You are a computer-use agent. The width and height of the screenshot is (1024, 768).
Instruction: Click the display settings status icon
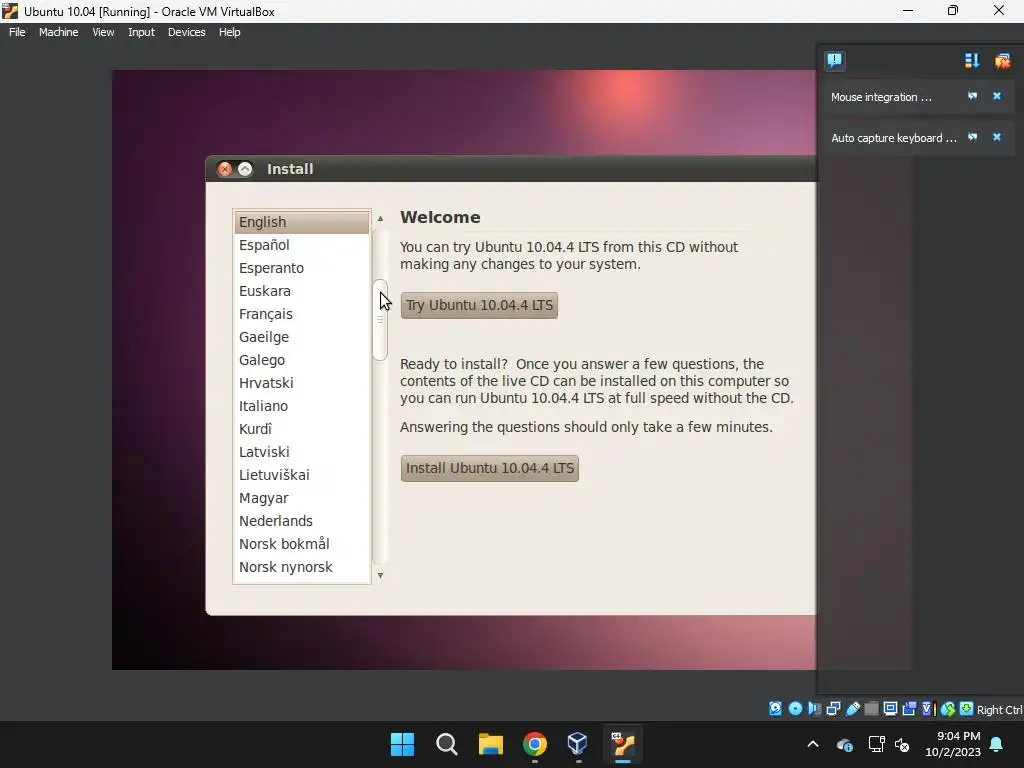pos(890,709)
